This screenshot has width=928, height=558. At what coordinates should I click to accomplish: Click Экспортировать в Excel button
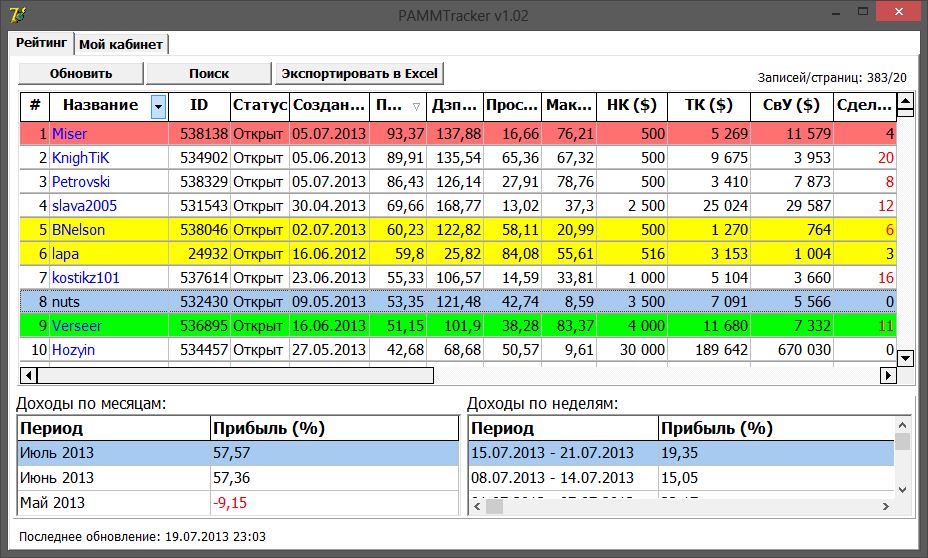[x=360, y=73]
